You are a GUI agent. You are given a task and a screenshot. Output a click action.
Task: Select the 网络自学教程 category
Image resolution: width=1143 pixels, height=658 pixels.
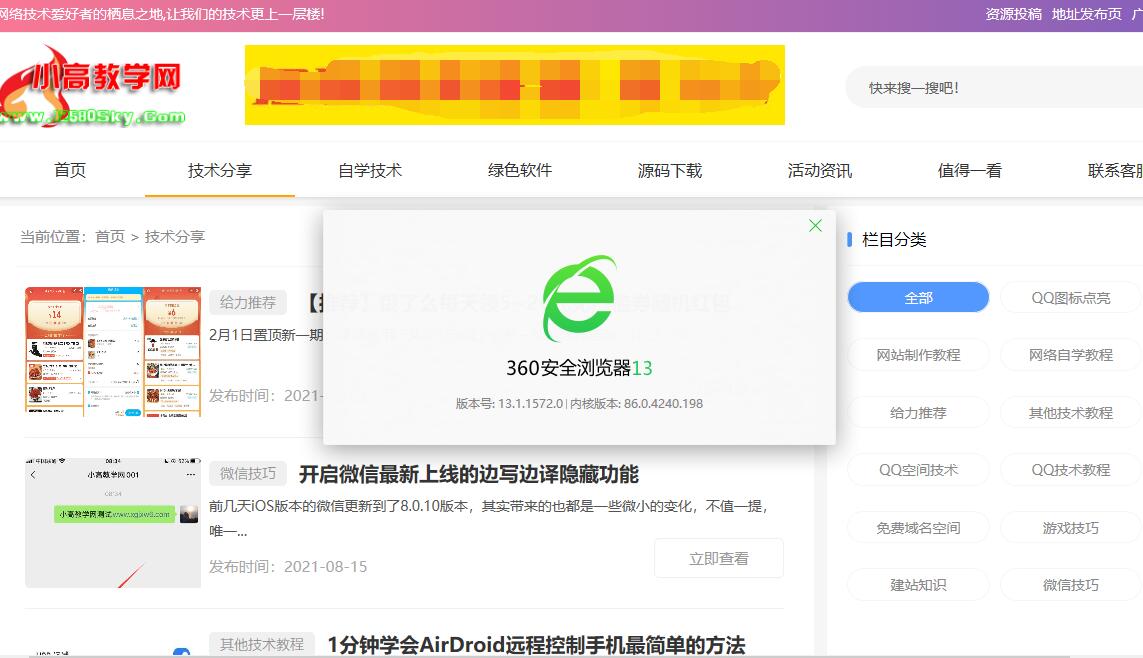pyautogui.click(x=1070, y=355)
